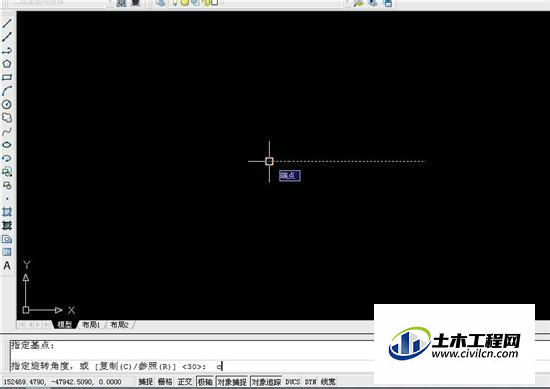Select the Circle tool
The height and width of the screenshot is (389, 550).
click(7, 104)
